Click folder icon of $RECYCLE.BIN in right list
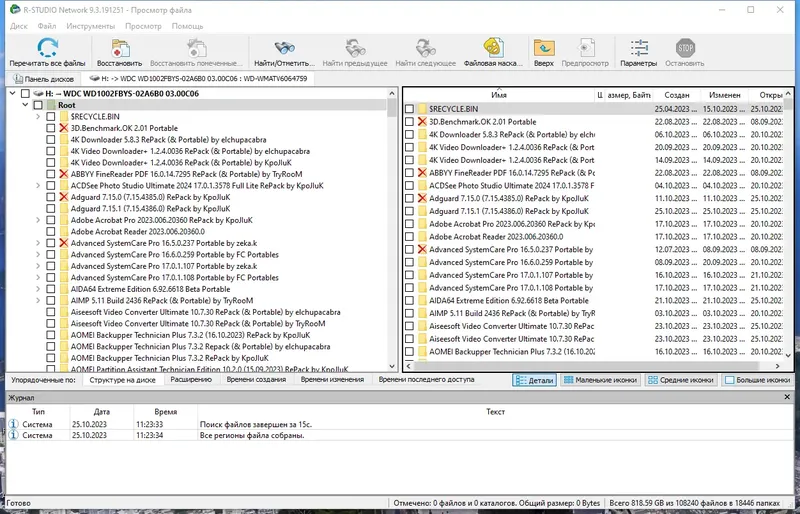Viewport: 800px width, 514px height. 422,109
